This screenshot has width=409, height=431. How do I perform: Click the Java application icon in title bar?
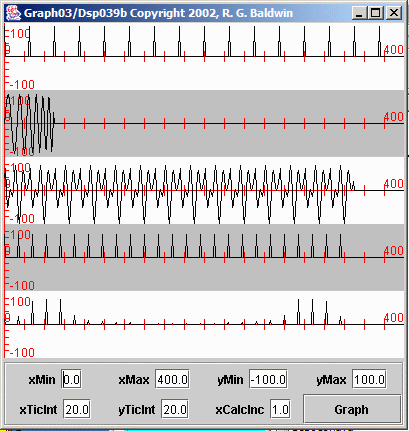[14, 13]
